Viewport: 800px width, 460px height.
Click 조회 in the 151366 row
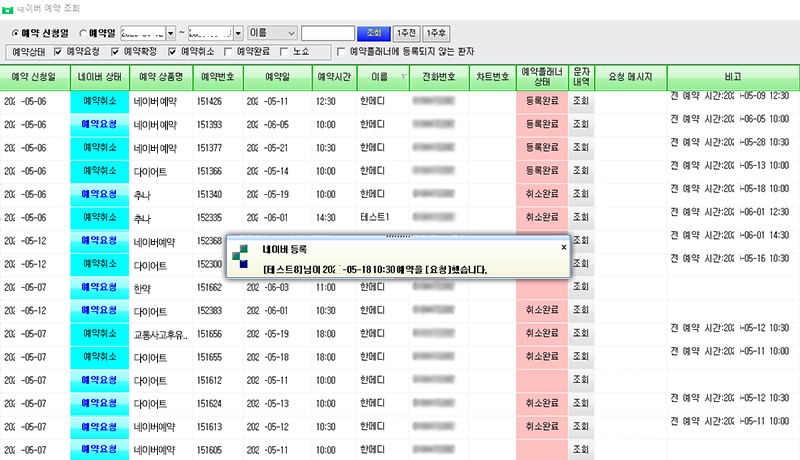click(581, 171)
